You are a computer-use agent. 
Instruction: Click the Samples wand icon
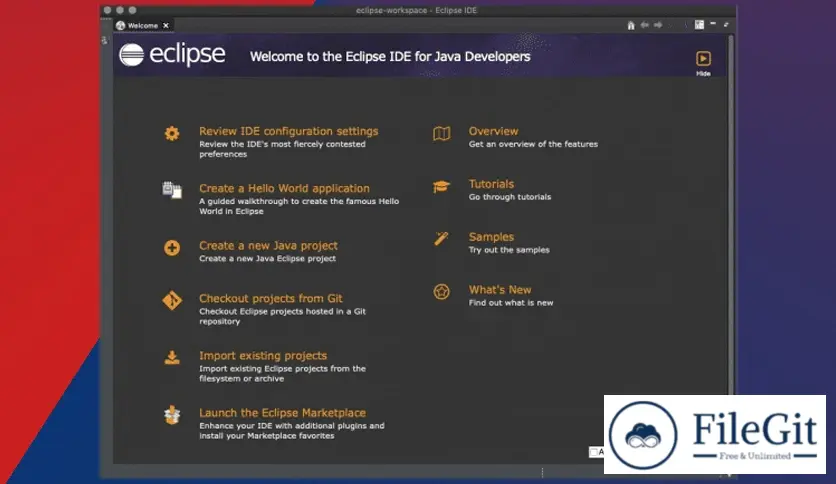441,238
